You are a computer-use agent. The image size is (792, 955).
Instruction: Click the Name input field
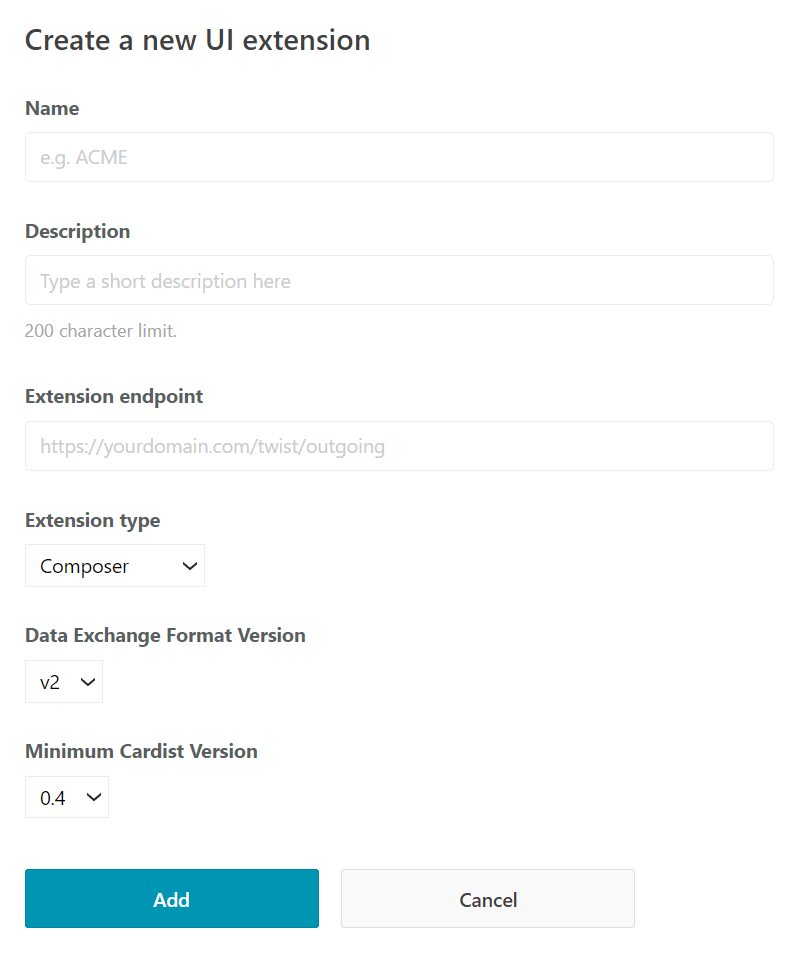point(399,156)
